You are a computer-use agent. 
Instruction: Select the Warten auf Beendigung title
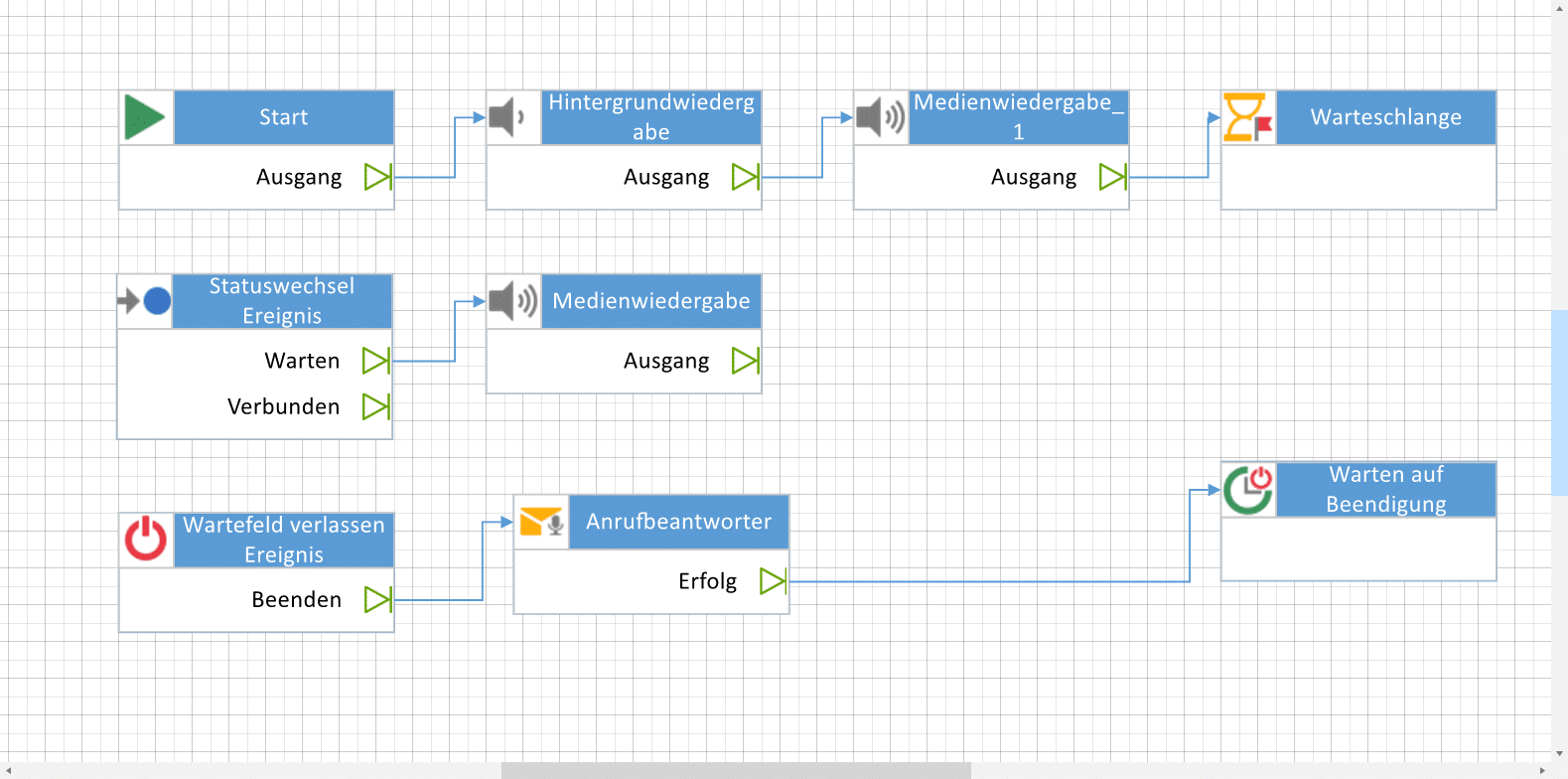point(1386,489)
